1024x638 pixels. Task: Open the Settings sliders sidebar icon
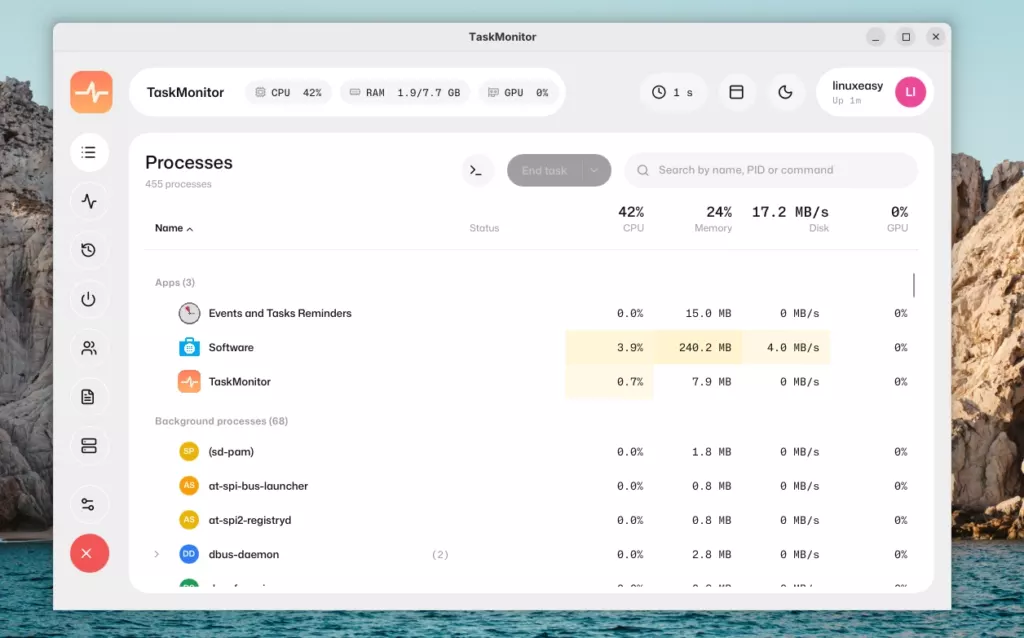[x=89, y=504]
